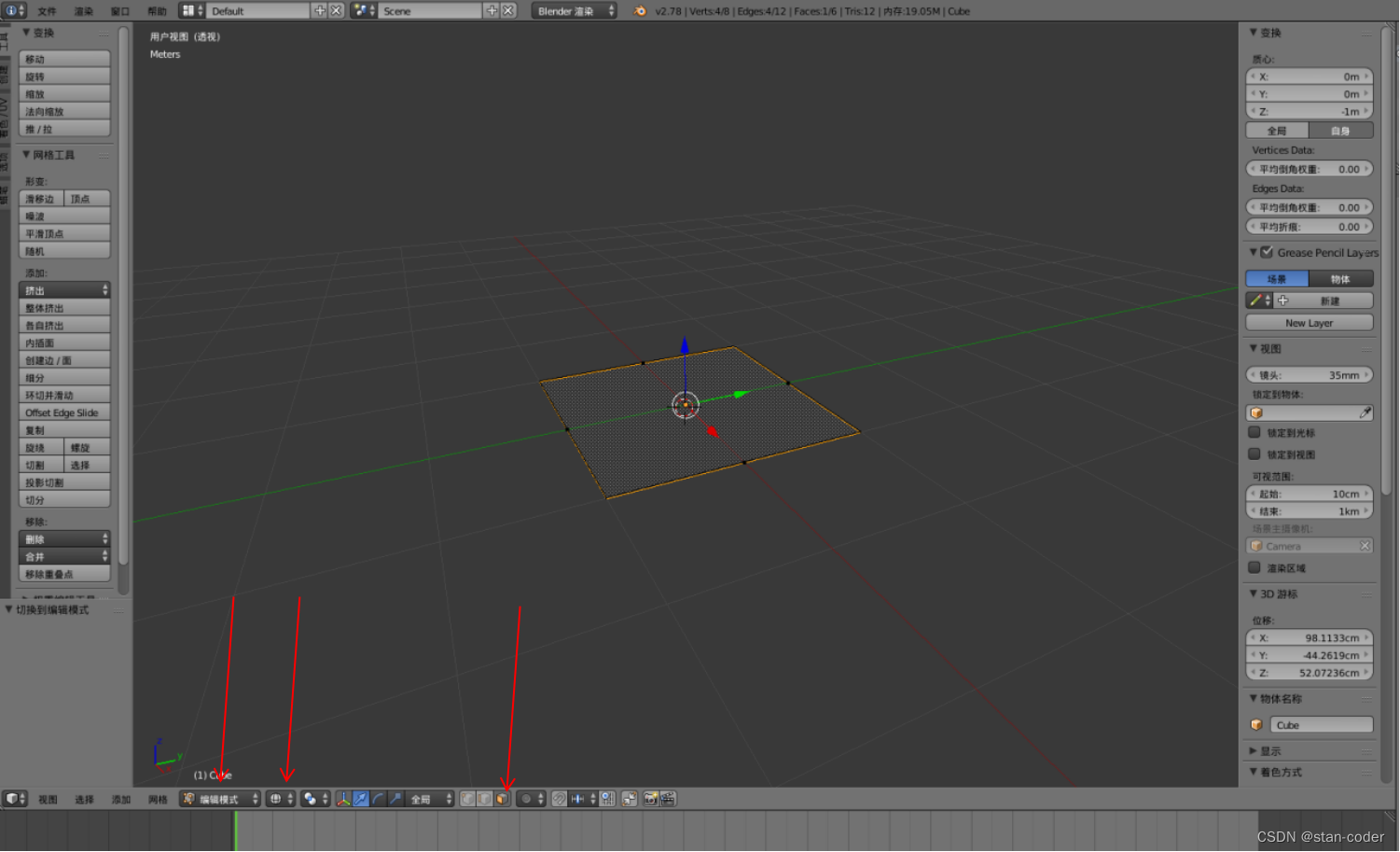Adjust the 镜头 35mm lens slider
The height and width of the screenshot is (852, 1400).
[x=1310, y=373]
